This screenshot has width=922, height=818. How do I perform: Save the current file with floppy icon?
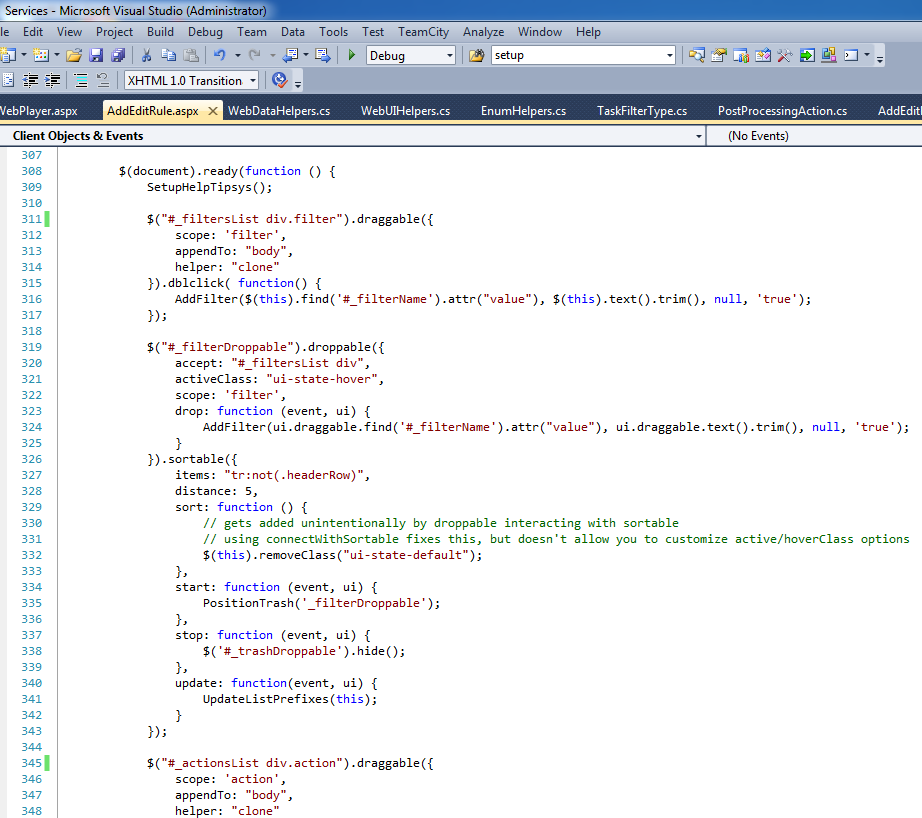(97, 56)
